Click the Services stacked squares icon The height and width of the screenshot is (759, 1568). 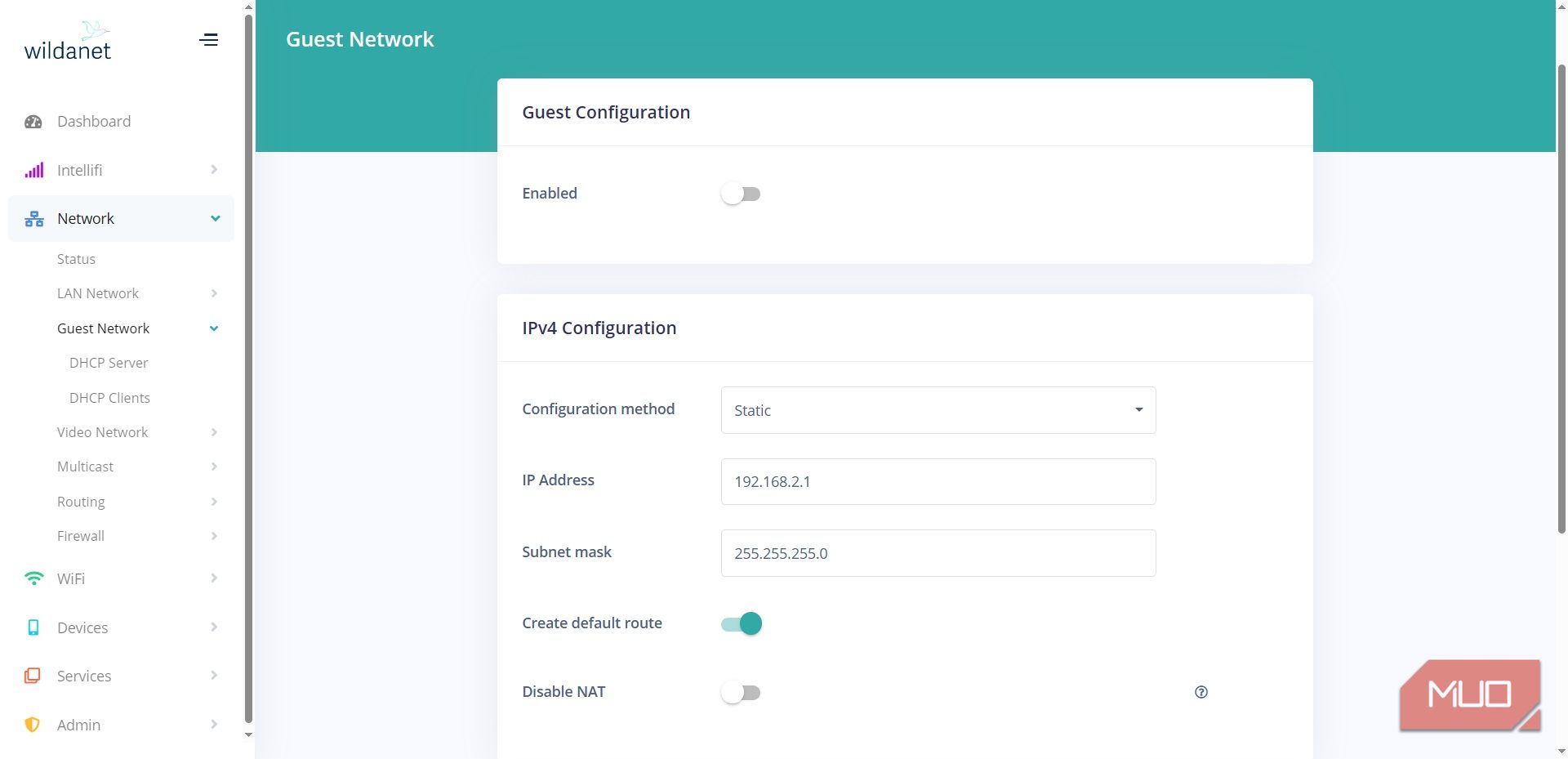33,676
